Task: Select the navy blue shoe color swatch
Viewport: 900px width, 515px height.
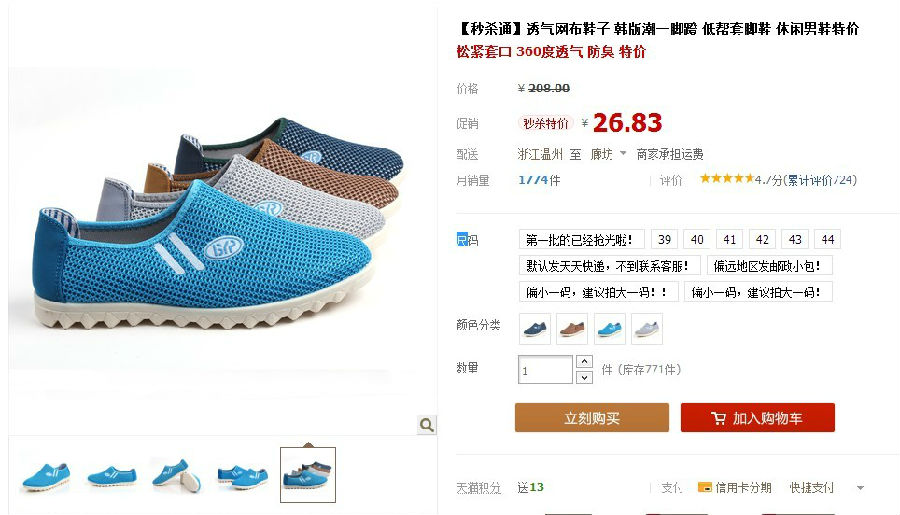Action: point(535,329)
